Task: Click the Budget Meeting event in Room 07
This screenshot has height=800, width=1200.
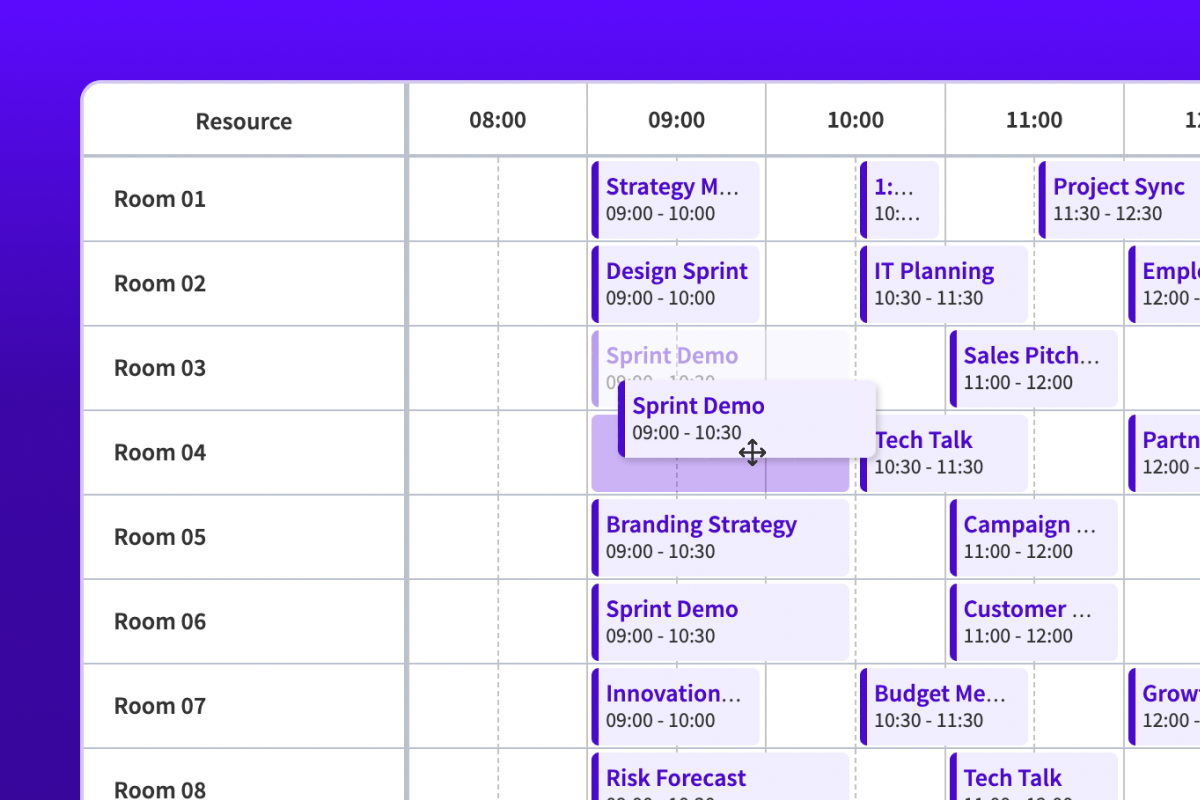Action: pos(944,706)
